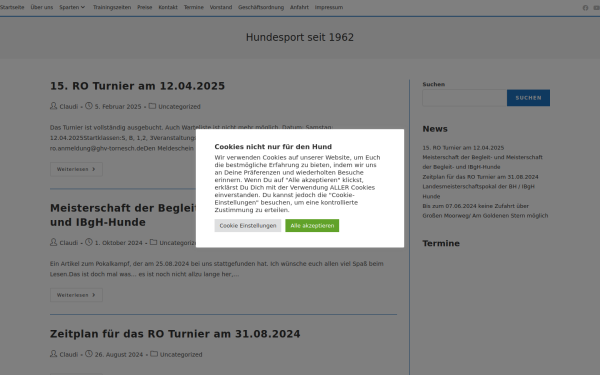Accept all cookies with Alle akzeptieren
Viewport: 600px width, 375px height.
point(312,226)
